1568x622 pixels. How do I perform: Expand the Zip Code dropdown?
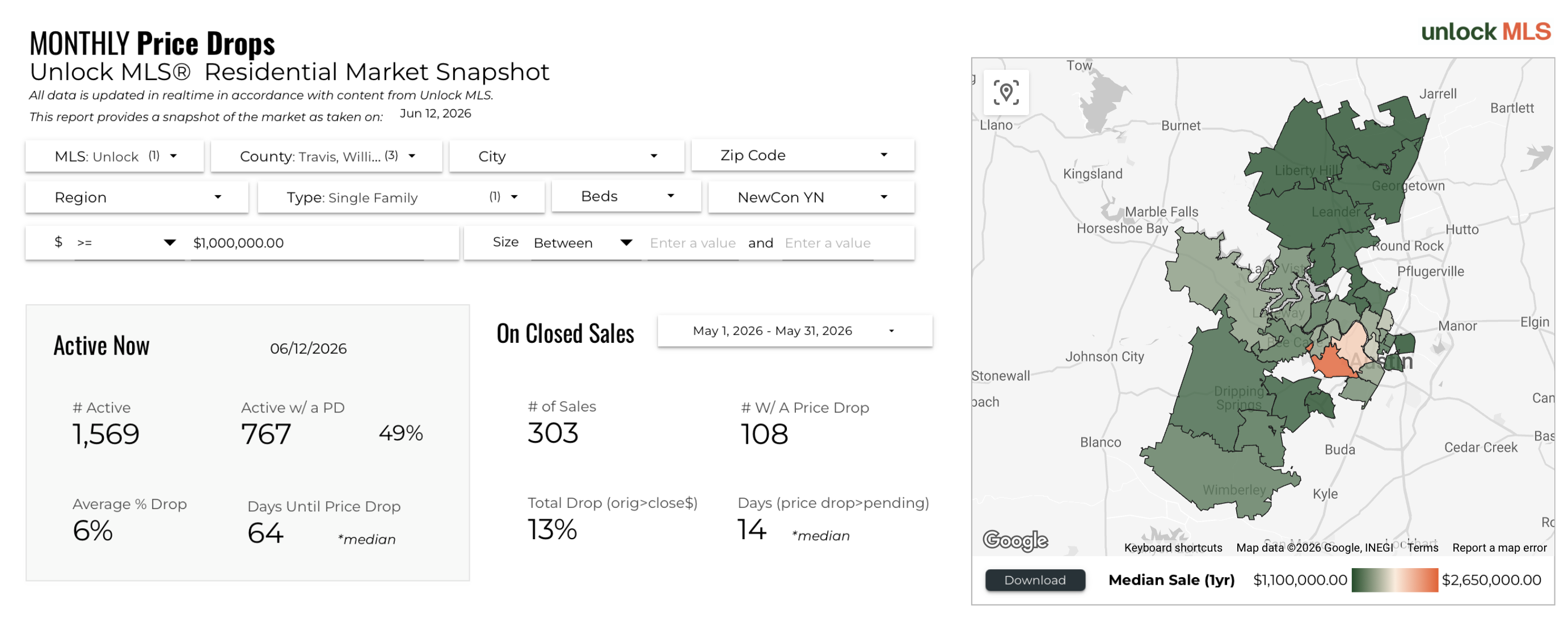[x=803, y=155]
